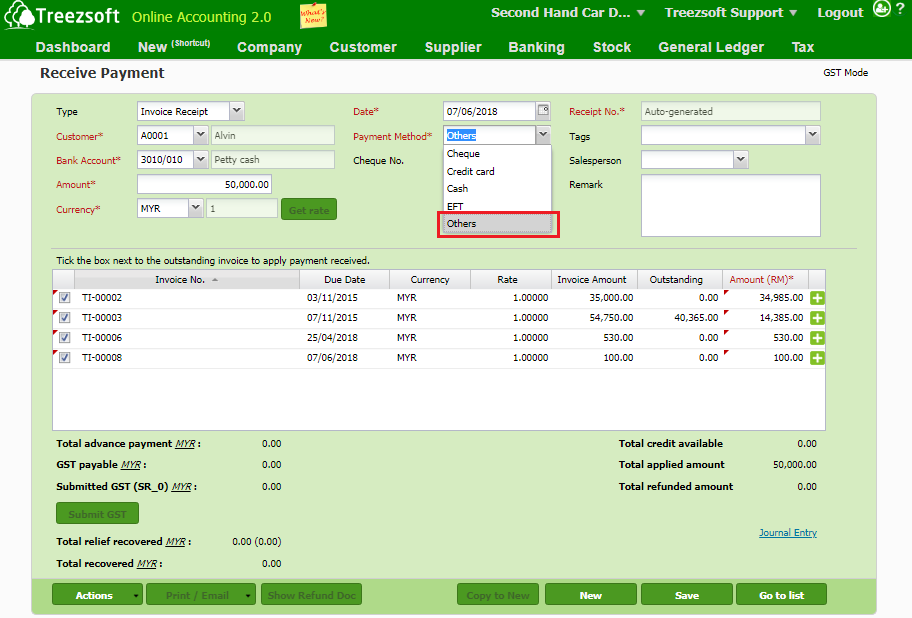
Task: Click the Treezsoft tree logo
Action: pyautogui.click(x=19, y=15)
